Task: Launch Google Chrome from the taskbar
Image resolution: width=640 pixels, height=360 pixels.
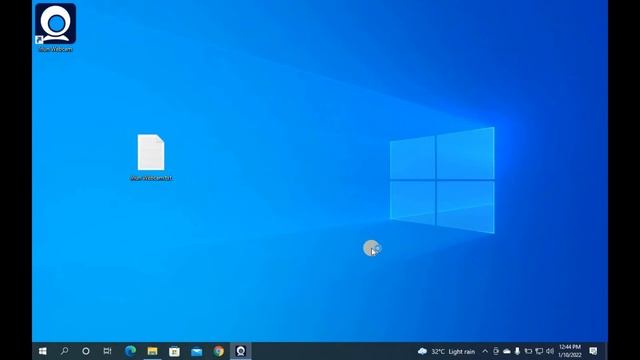Action: (219, 351)
